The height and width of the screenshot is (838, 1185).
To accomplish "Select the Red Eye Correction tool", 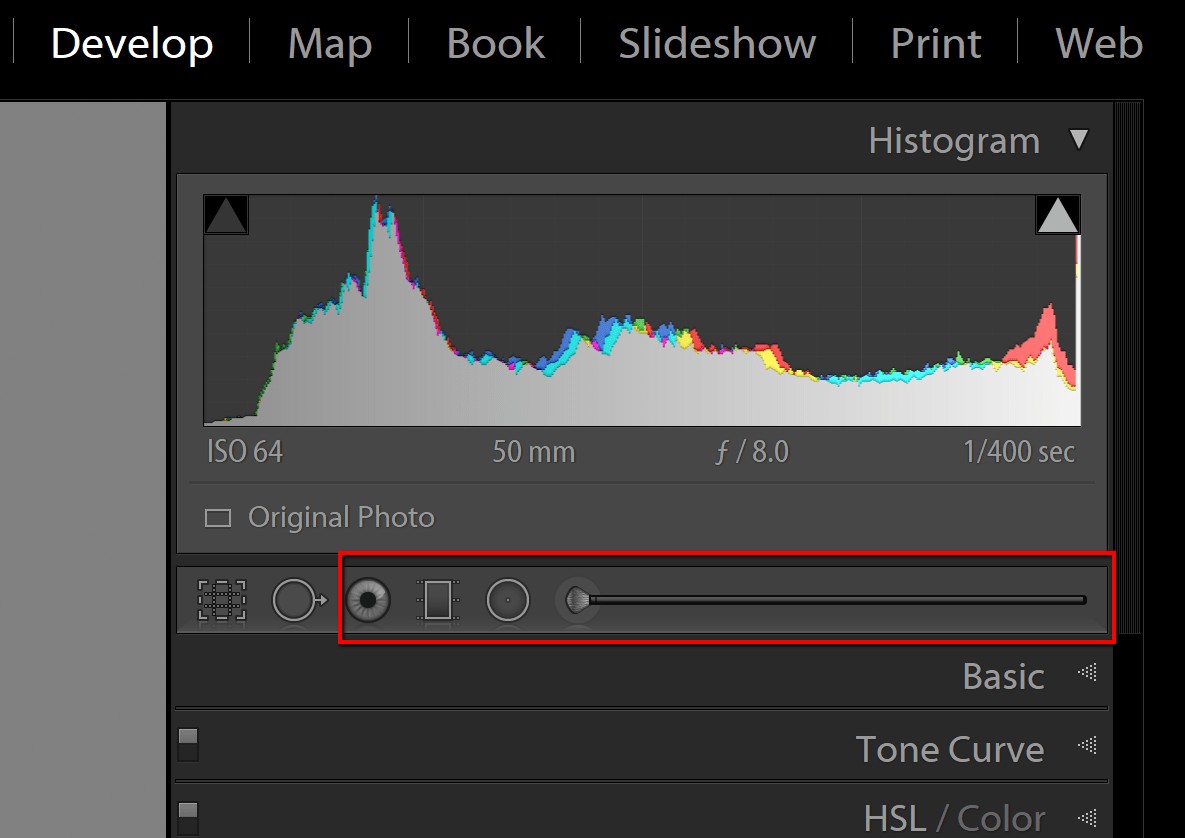I will click(x=369, y=599).
